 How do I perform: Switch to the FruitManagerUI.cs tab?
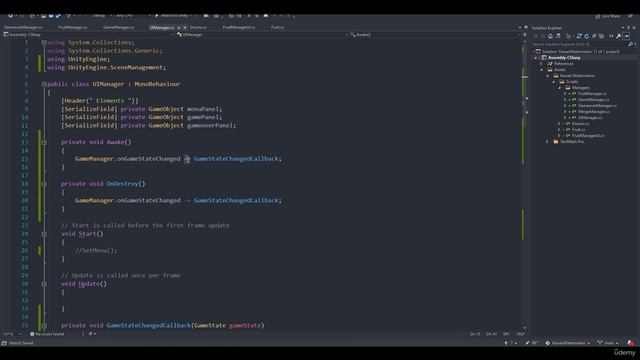pos(239,27)
